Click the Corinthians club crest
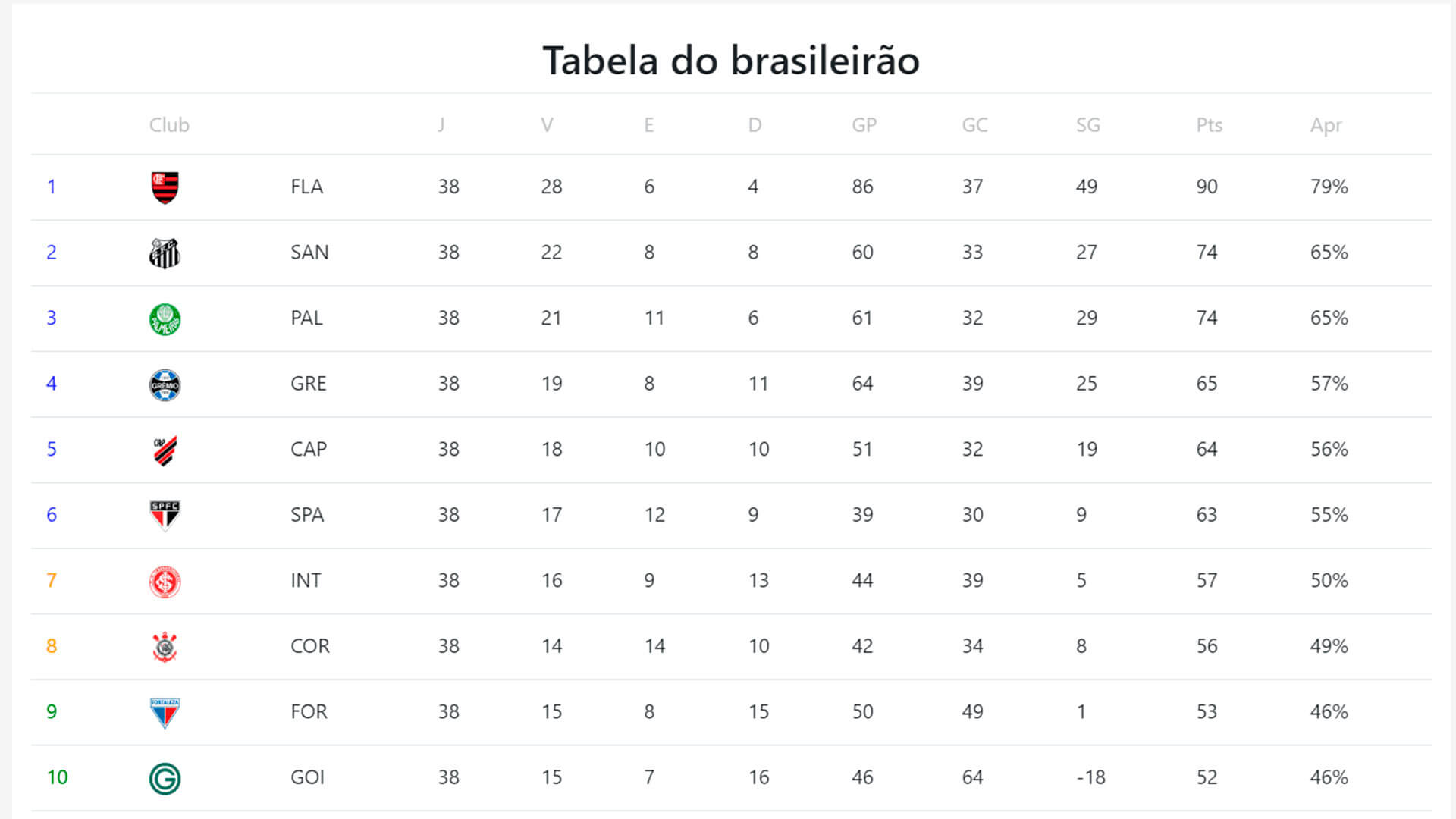This screenshot has height=819, width=1456. coord(165,647)
